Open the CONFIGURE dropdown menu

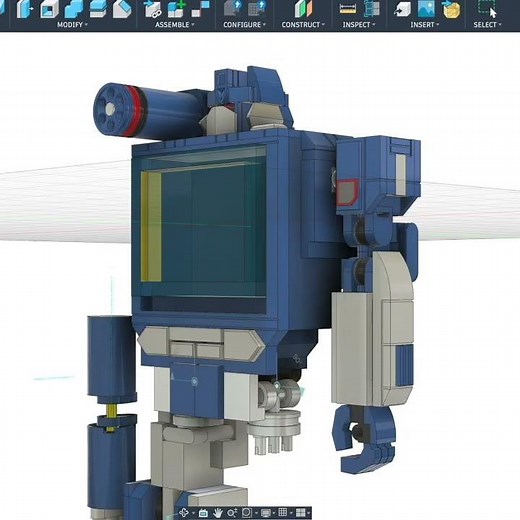pyautogui.click(x=245, y=25)
